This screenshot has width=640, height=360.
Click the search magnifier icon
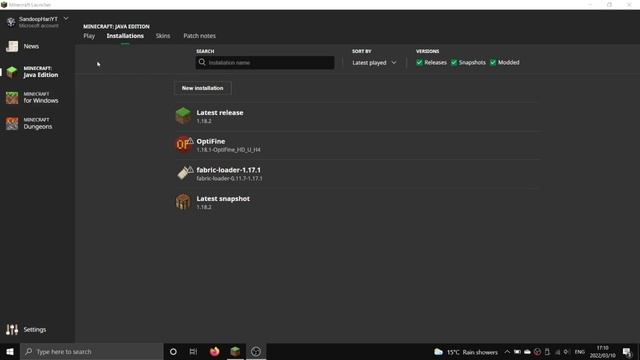(202, 62)
